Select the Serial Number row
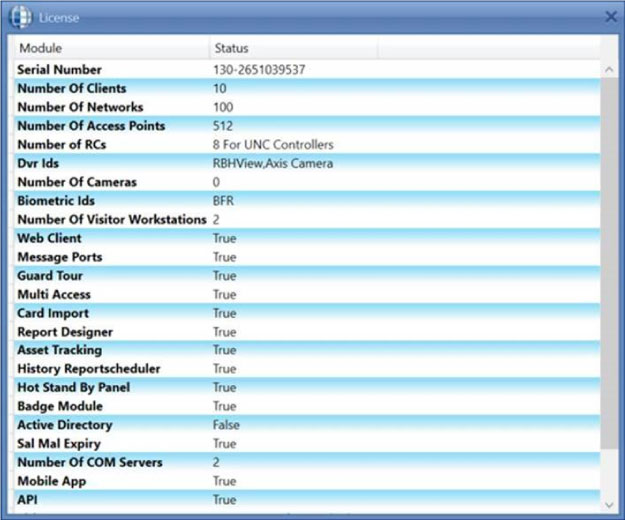This screenshot has width=625, height=520. click(60, 70)
